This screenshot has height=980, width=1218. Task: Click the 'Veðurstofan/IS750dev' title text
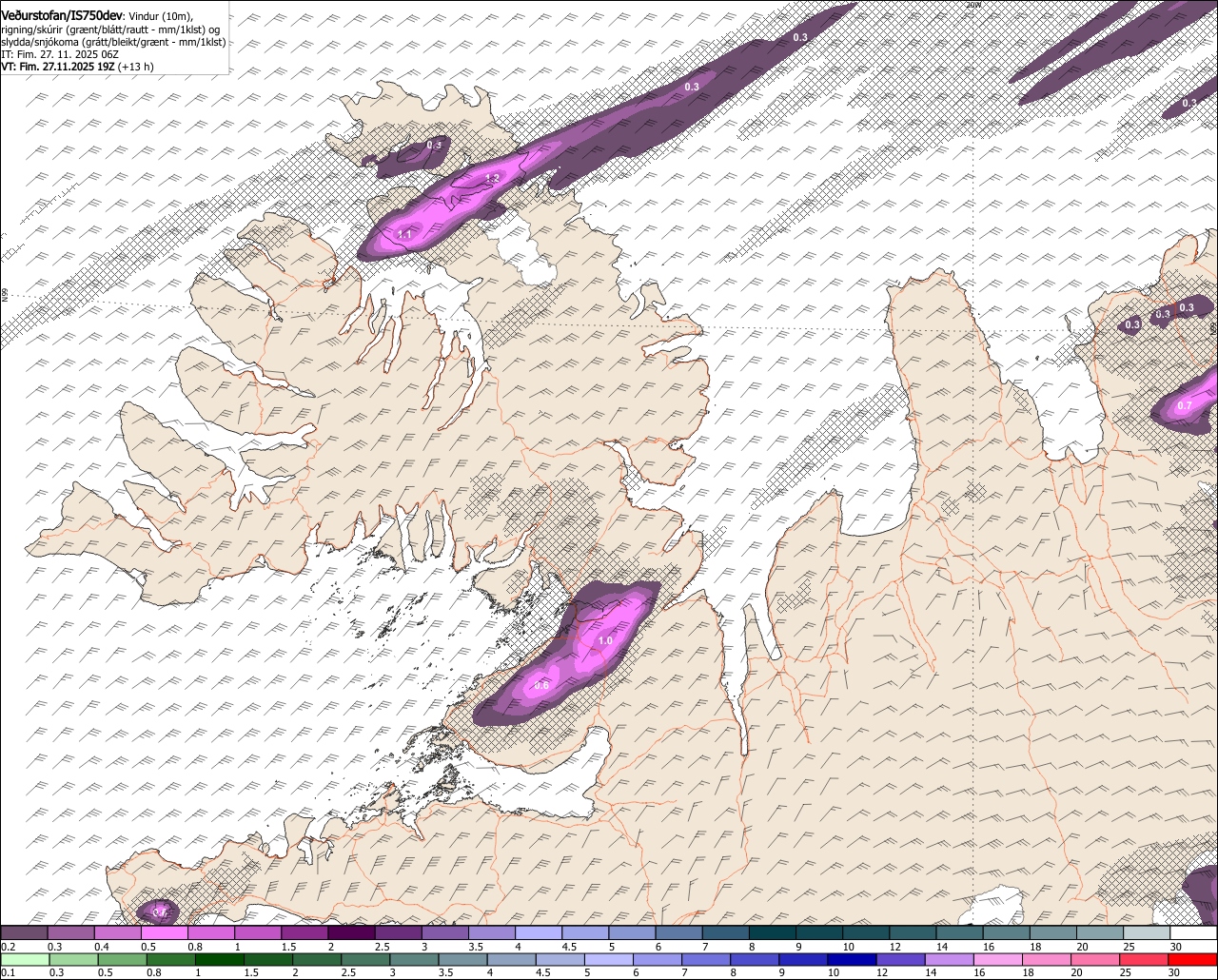[x=62, y=15]
